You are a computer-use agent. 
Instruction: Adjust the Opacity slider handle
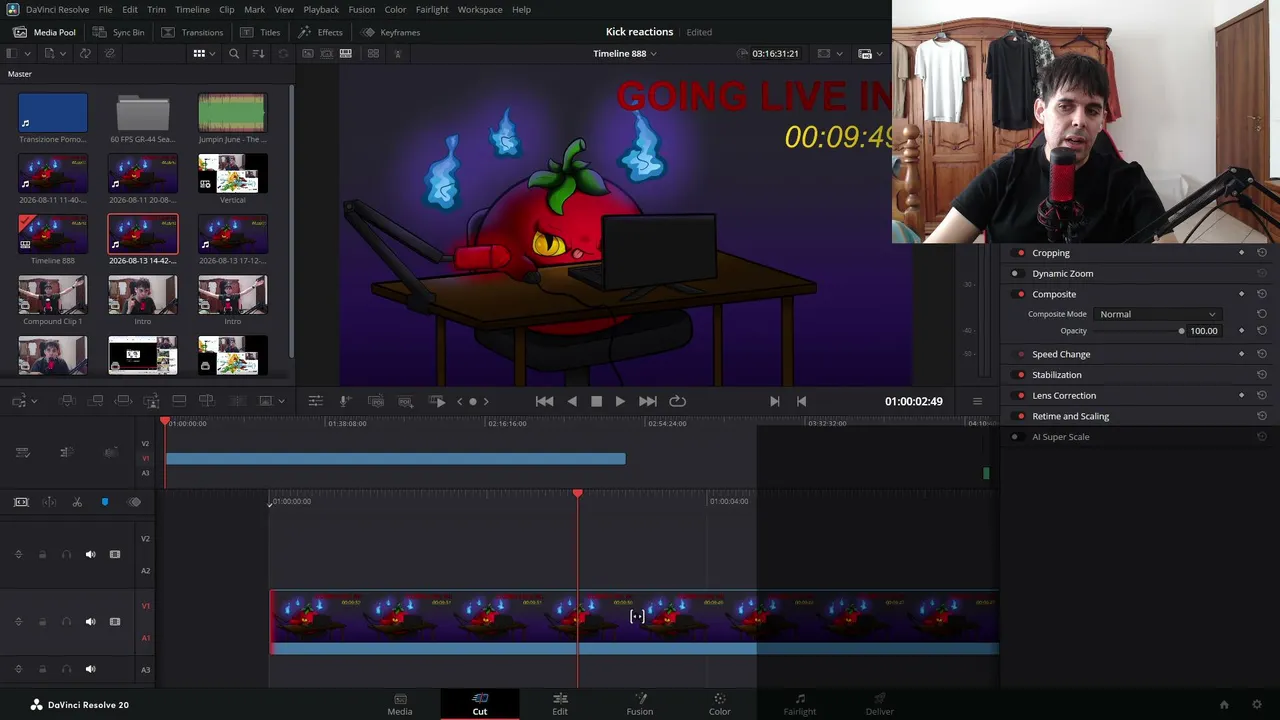click(1181, 331)
